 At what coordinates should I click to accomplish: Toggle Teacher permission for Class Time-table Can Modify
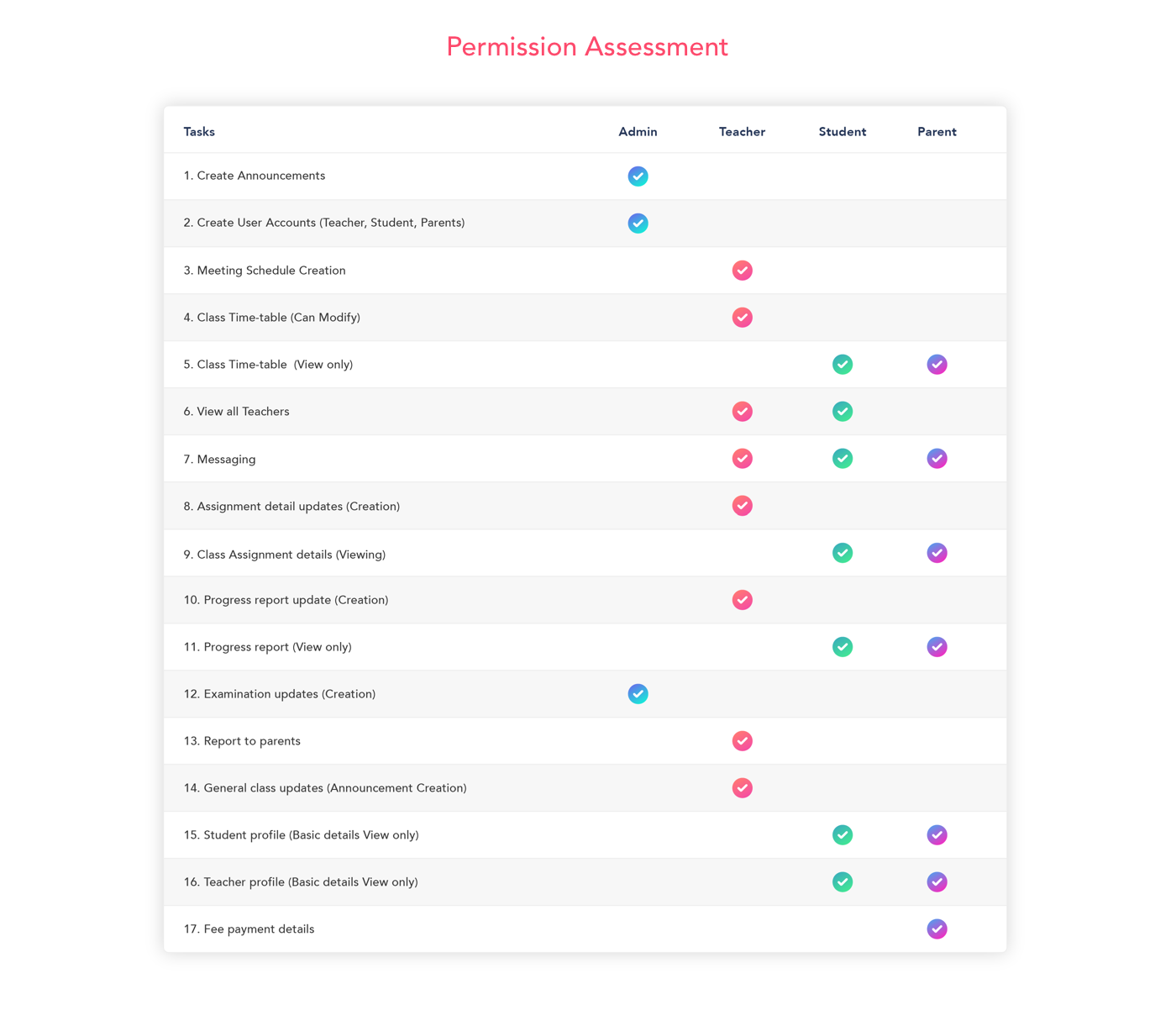743,318
